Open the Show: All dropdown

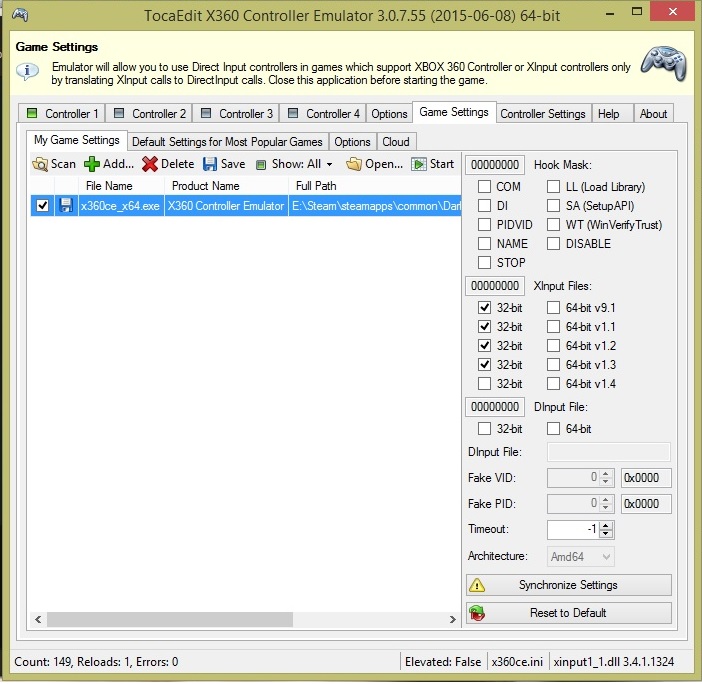point(294,164)
